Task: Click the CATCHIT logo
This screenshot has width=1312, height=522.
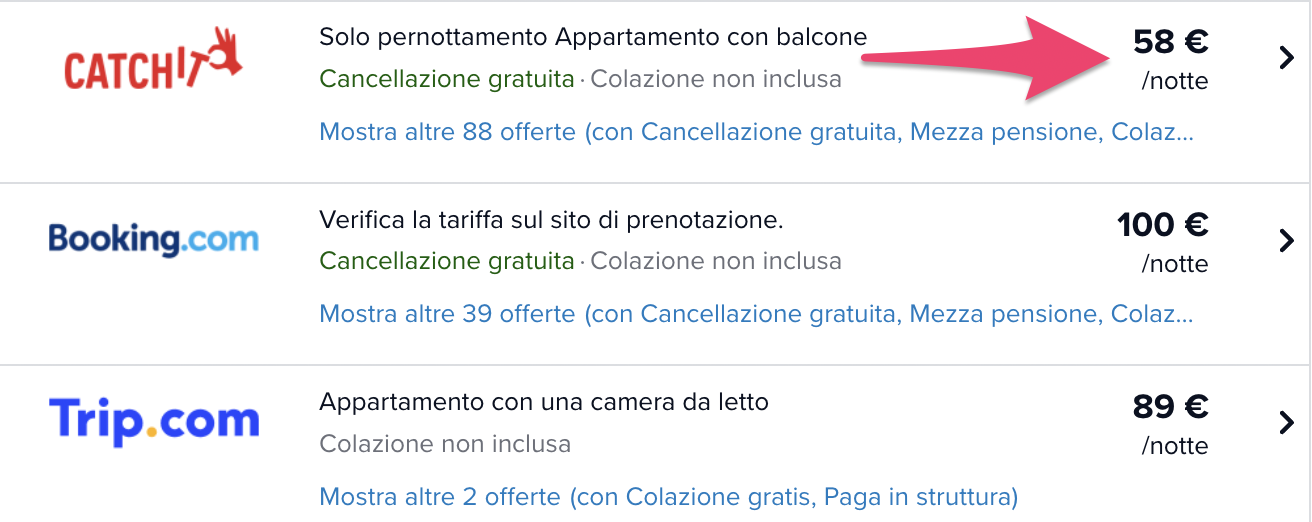Action: pos(153,60)
